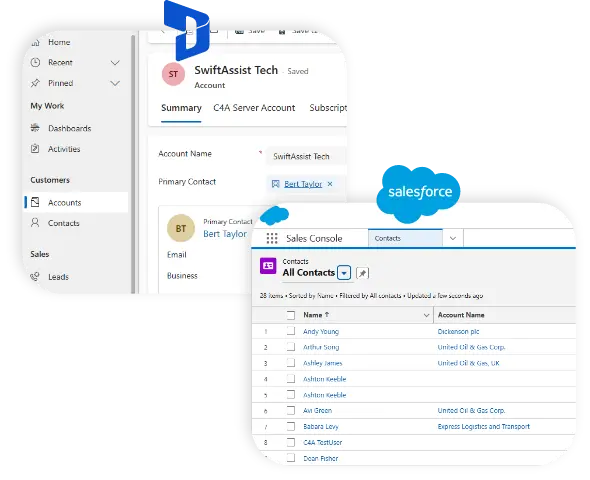Open United Oil & Gas Corp. in Arthur Song row
590x480 pixels.
[x=471, y=347]
